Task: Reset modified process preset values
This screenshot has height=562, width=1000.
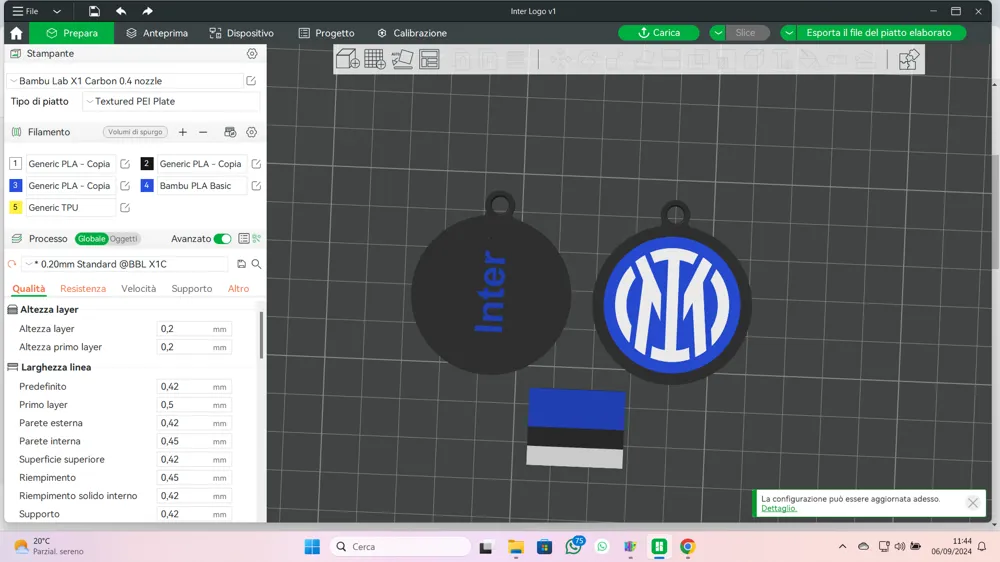Action: [x=12, y=264]
